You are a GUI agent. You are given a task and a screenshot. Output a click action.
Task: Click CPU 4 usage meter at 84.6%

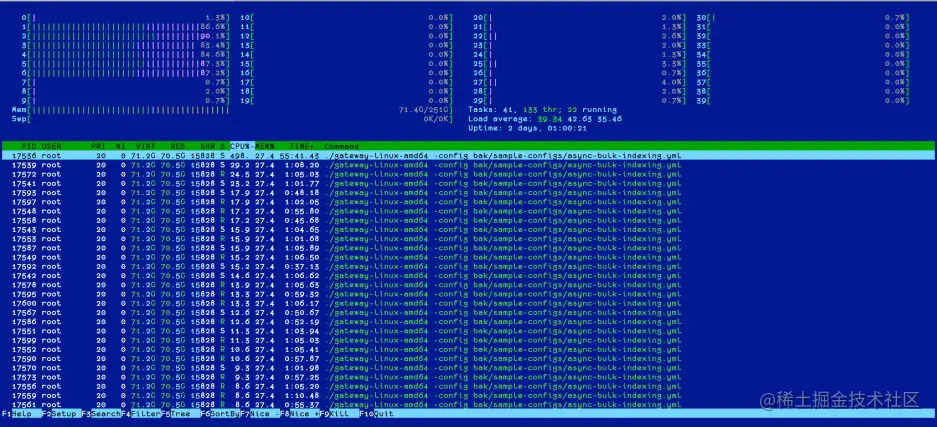point(126,54)
